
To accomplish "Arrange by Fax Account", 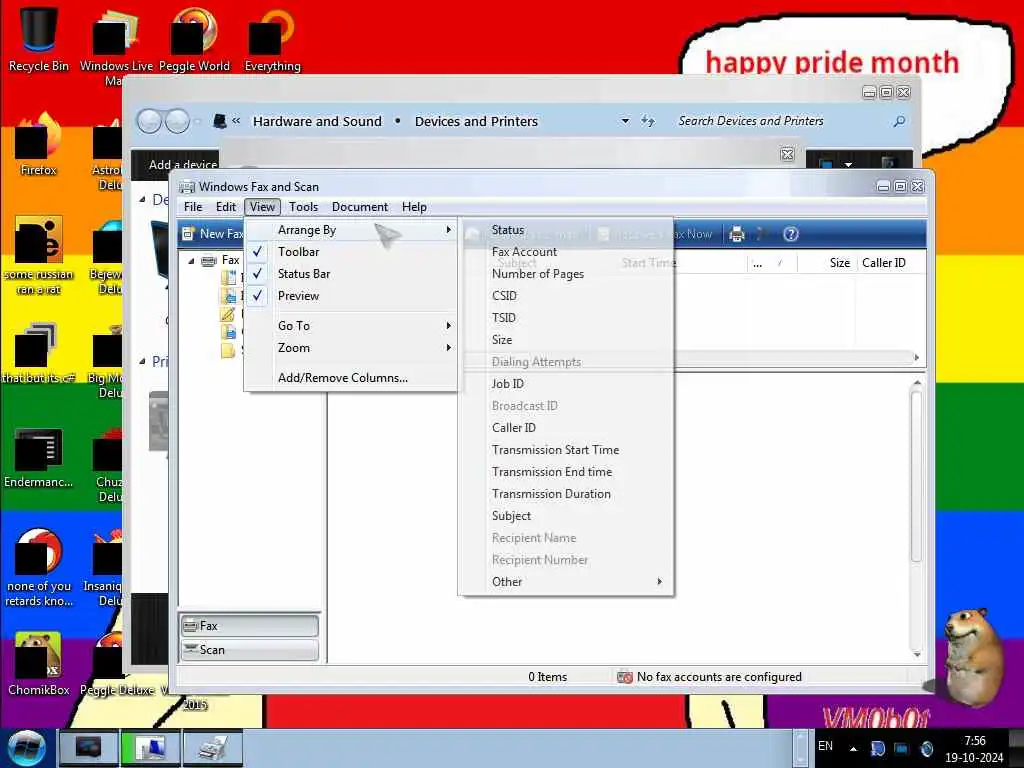I will [566, 251].
